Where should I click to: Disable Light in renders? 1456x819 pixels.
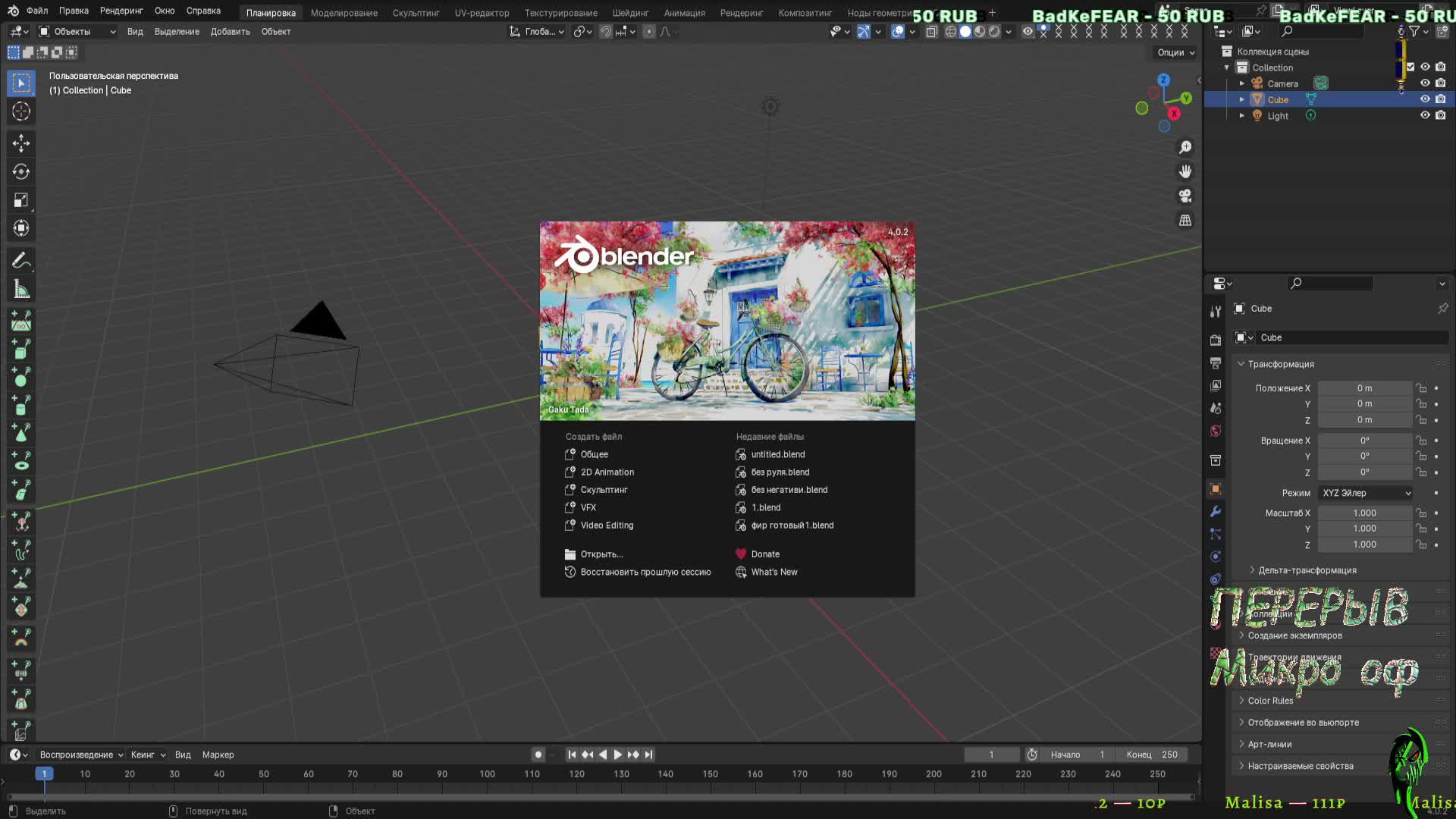click(1440, 115)
